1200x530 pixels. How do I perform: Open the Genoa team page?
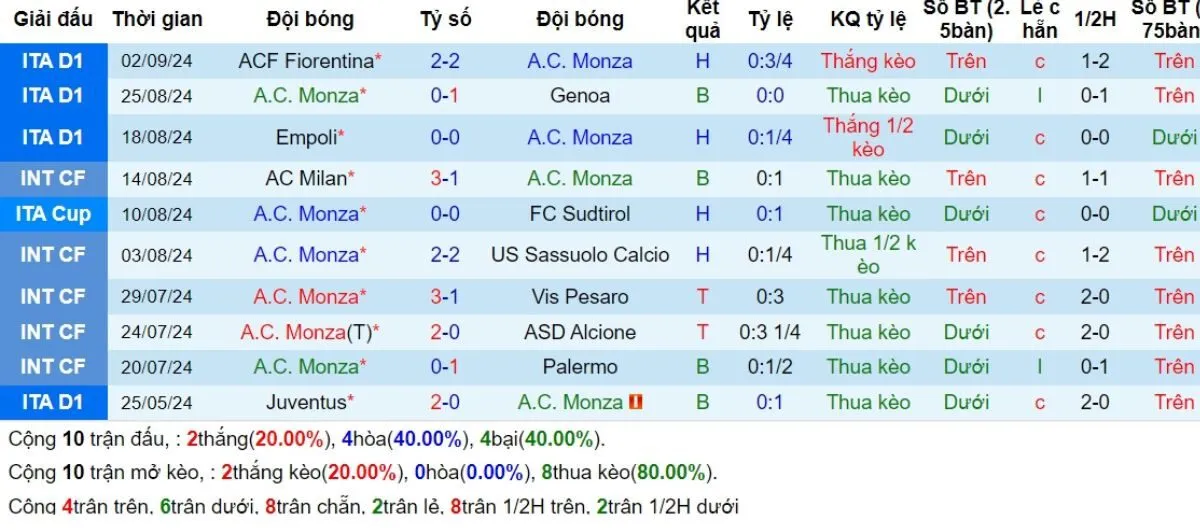580,96
